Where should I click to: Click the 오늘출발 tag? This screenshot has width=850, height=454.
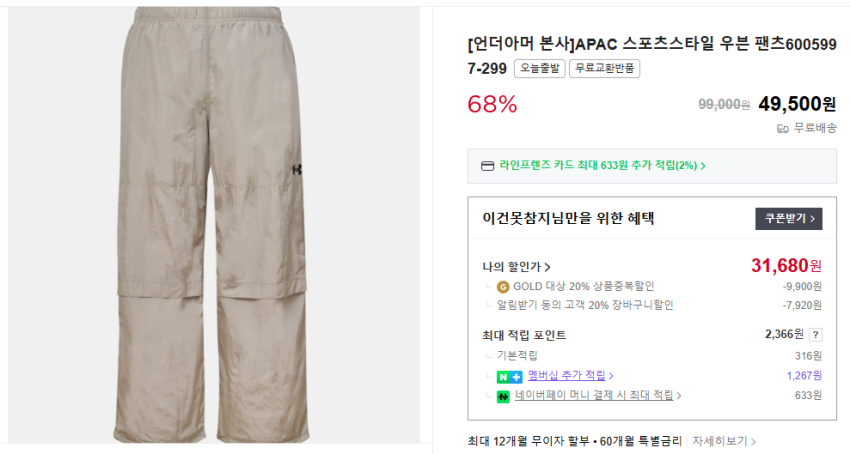point(540,69)
